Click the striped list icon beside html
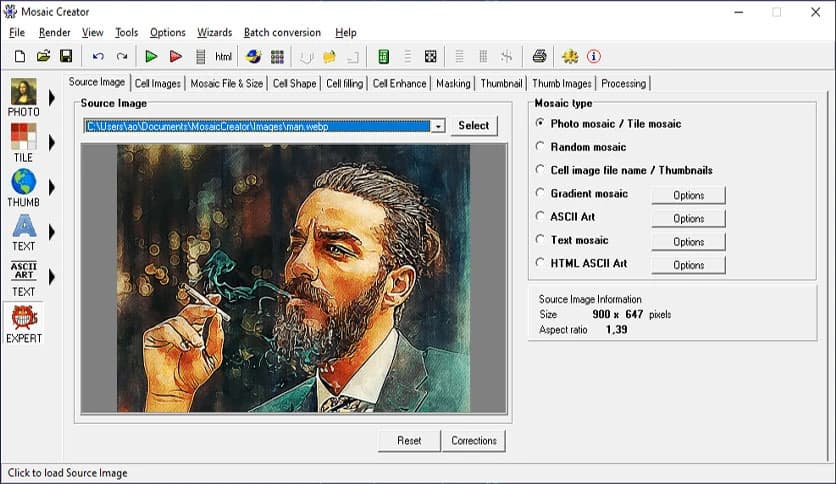Image resolution: width=836 pixels, height=484 pixels. pos(200,57)
